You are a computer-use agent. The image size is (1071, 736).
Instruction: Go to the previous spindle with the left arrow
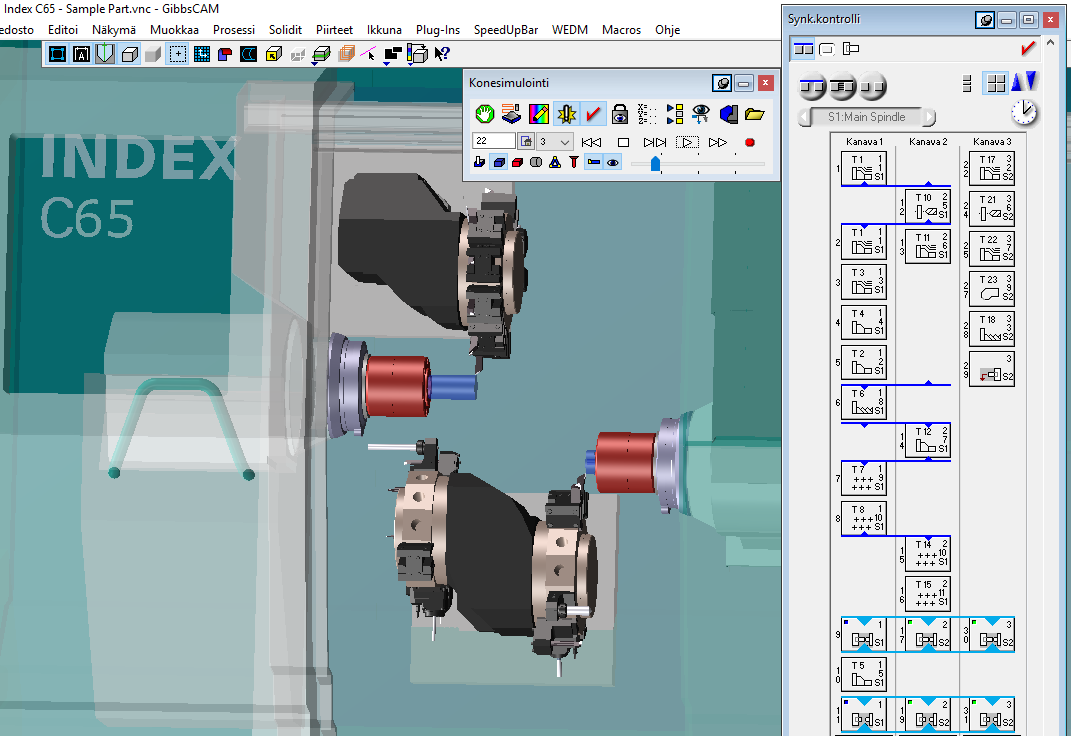point(805,117)
